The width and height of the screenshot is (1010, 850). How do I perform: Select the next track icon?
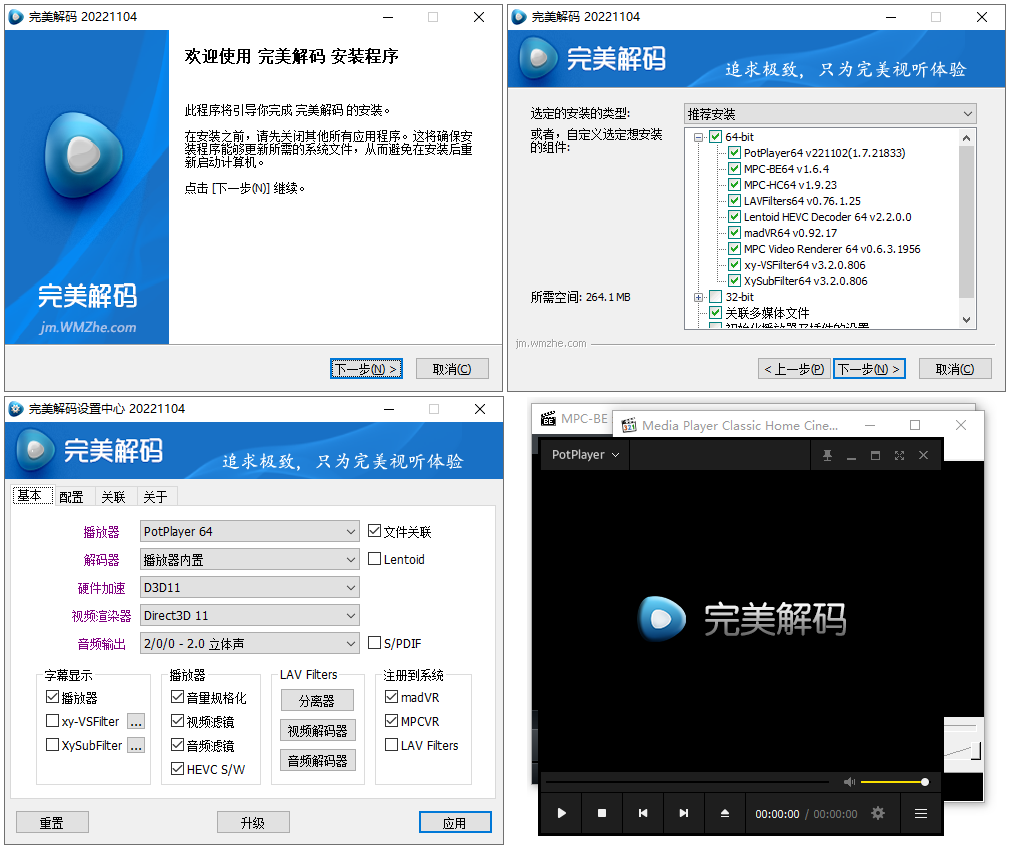pos(684,813)
